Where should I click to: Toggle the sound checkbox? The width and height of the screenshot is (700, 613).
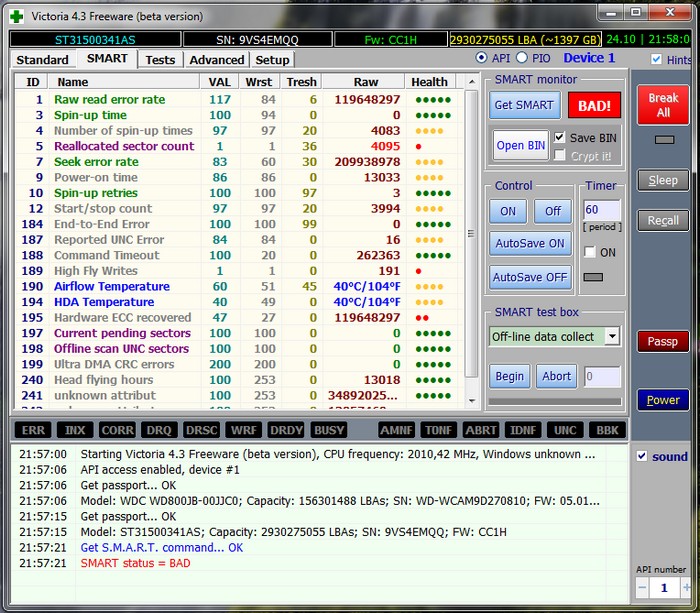(x=642, y=456)
